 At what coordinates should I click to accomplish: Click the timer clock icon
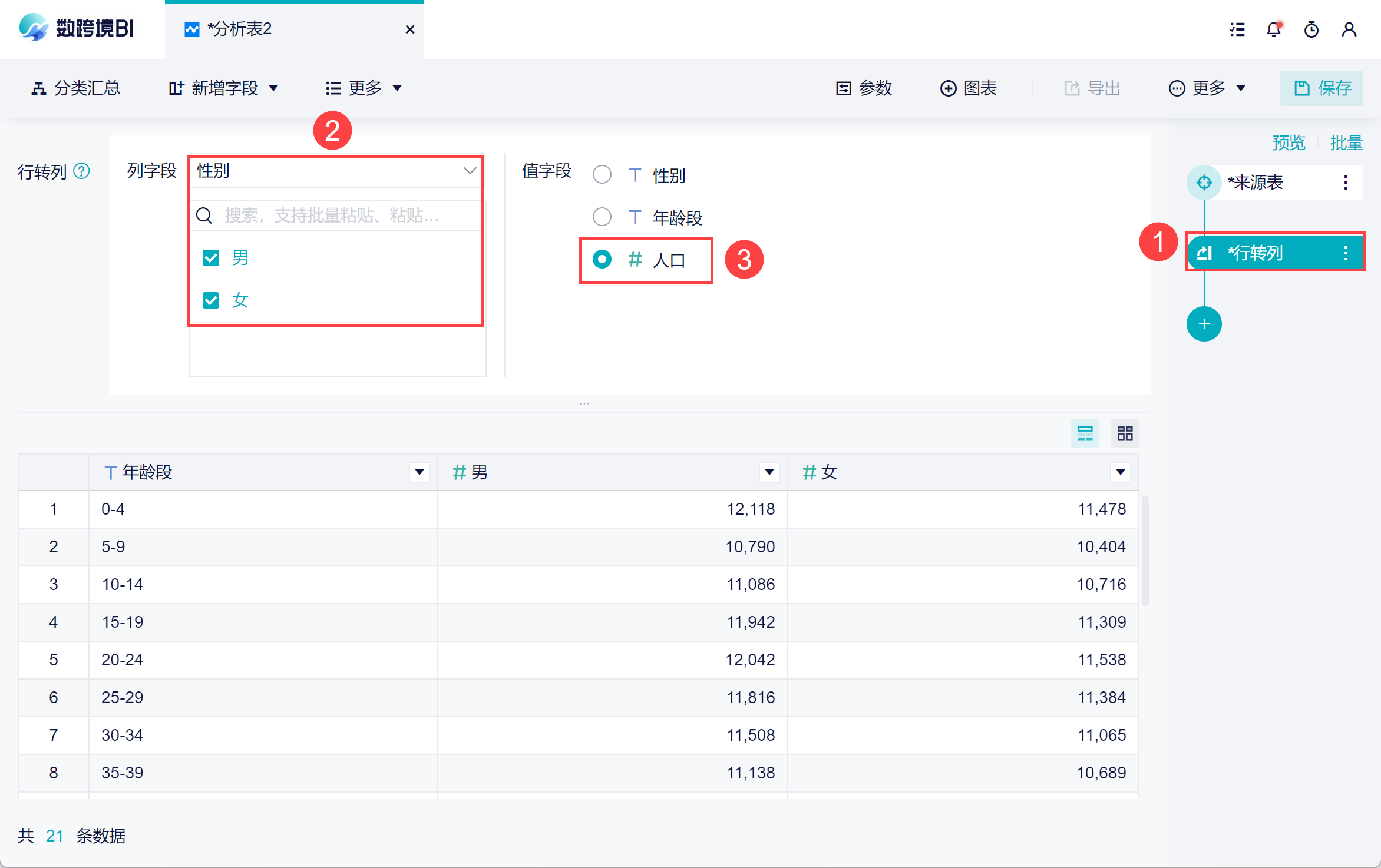tap(1311, 29)
